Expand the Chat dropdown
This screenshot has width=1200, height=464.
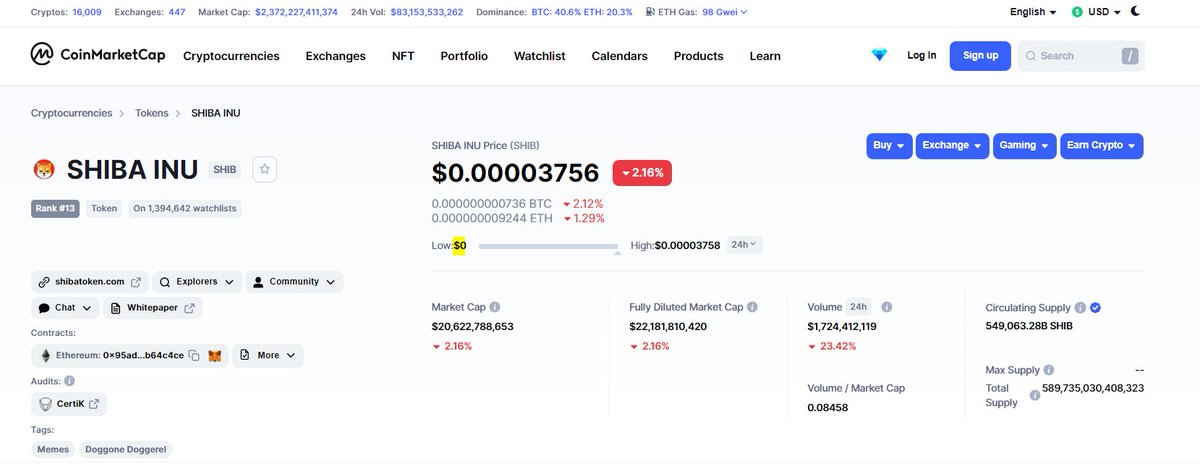[x=65, y=308]
